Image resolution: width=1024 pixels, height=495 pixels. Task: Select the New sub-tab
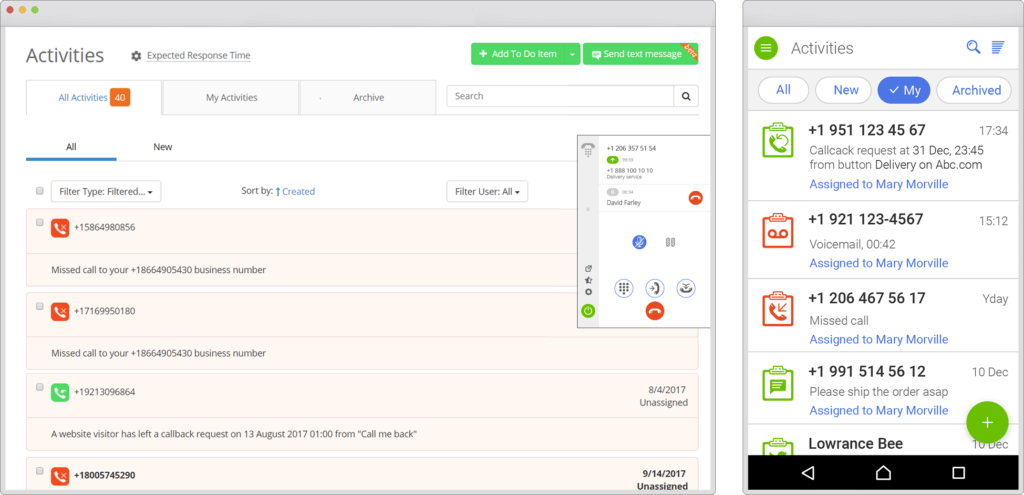tap(163, 147)
